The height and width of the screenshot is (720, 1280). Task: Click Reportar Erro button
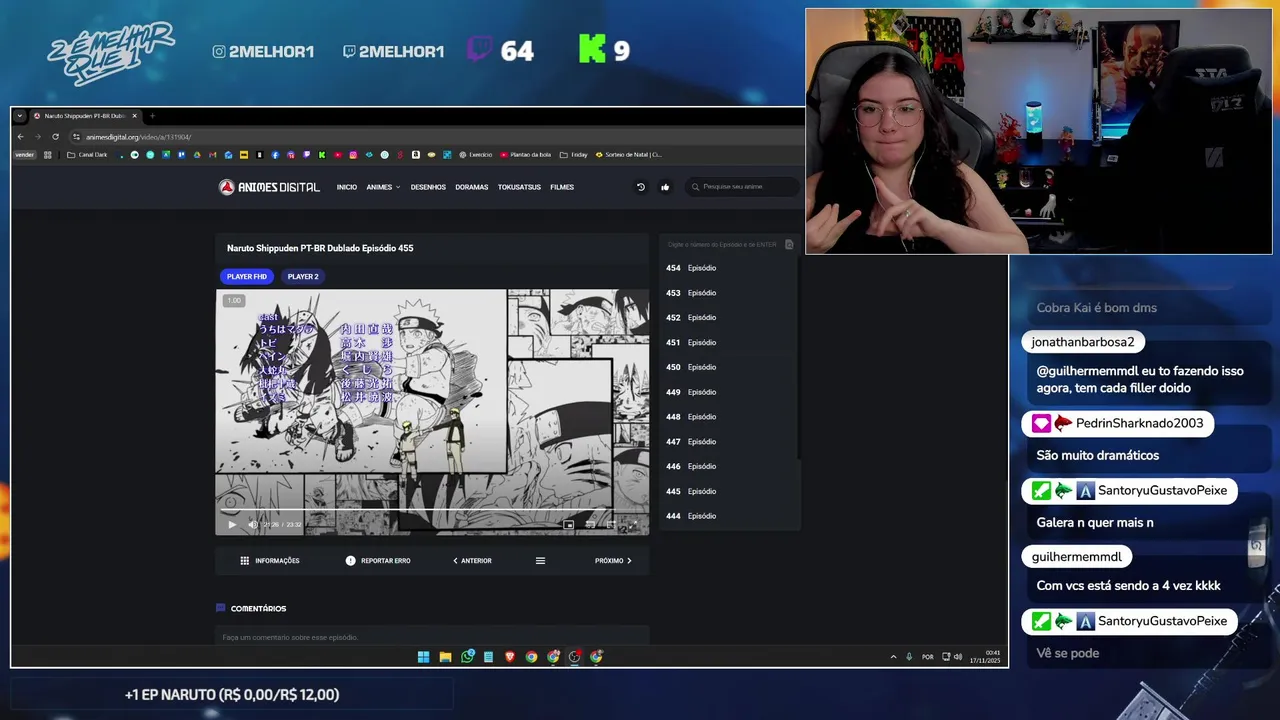[378, 561]
